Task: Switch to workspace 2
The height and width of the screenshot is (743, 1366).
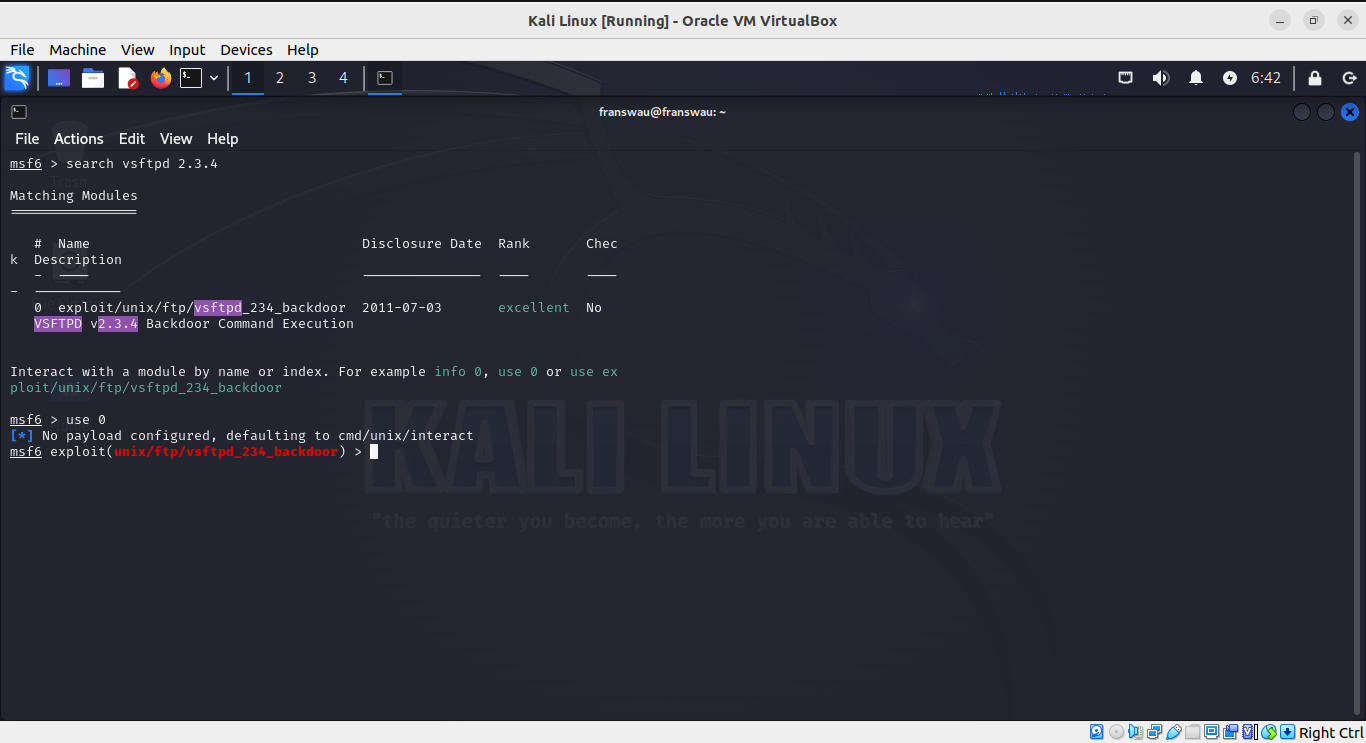Action: [x=280, y=78]
